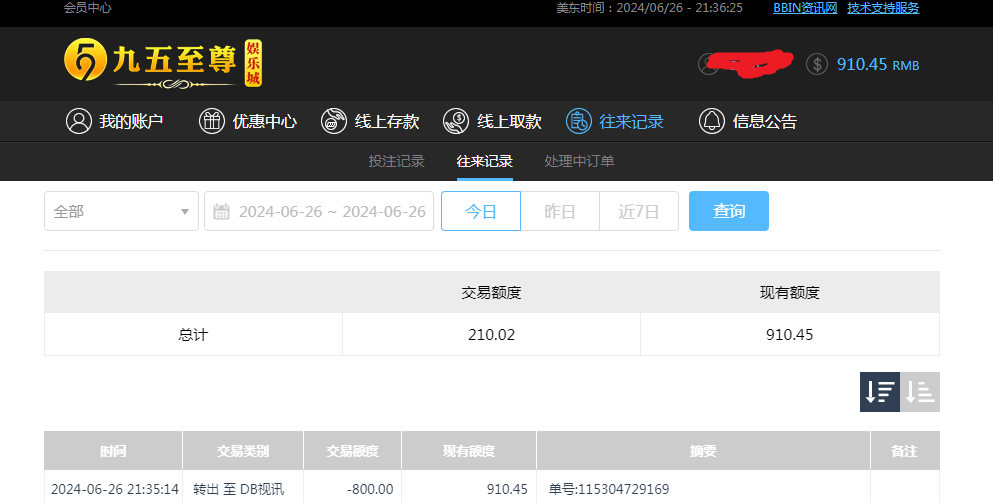
Task: Switch to the 投注记录 tab
Action: [x=396, y=161]
